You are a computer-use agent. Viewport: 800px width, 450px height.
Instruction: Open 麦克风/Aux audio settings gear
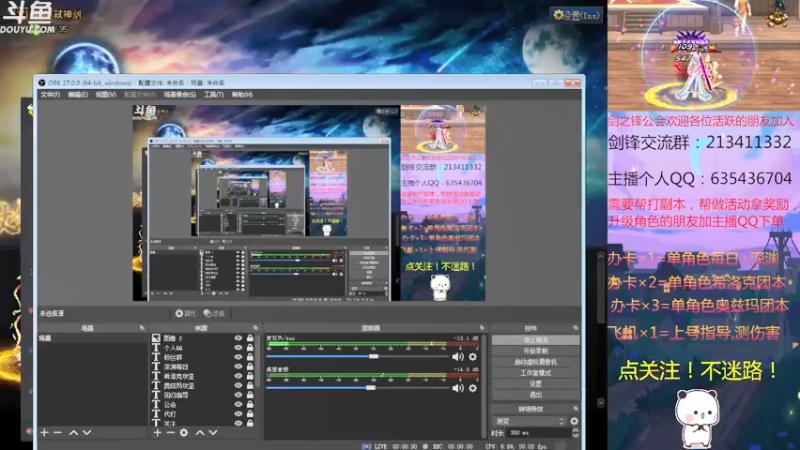coord(473,357)
